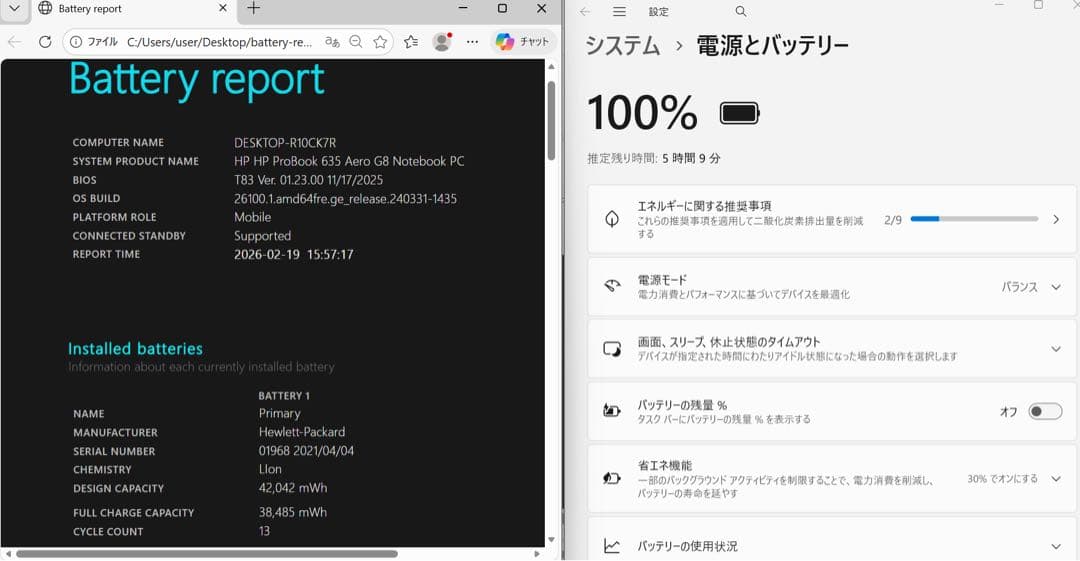Click the tab list dropdown arrow in browser

click(x=14, y=9)
